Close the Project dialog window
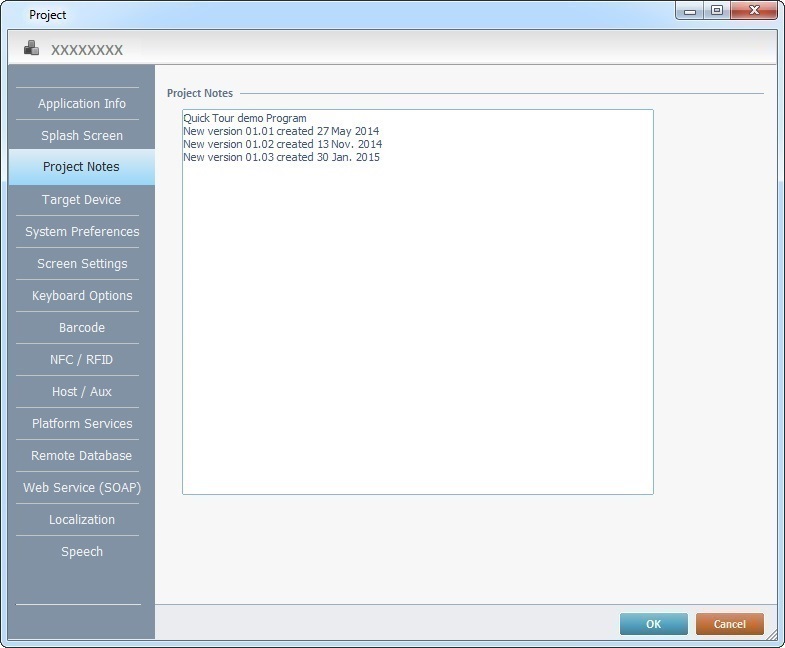 pos(754,11)
